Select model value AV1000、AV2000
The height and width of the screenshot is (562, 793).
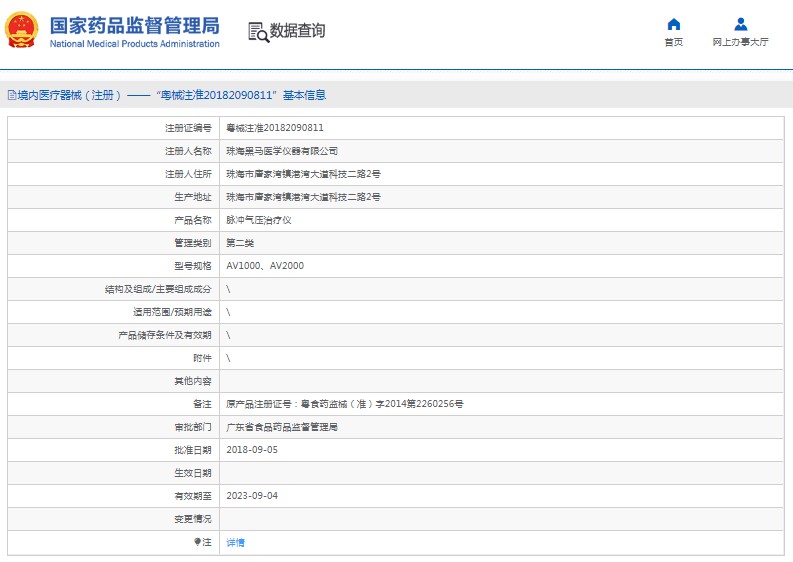pyautogui.click(x=265, y=266)
